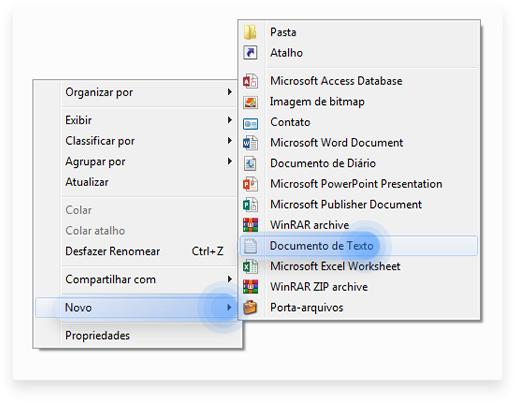
Task: Click the Imagem de bitmap icon
Action: [x=250, y=102]
